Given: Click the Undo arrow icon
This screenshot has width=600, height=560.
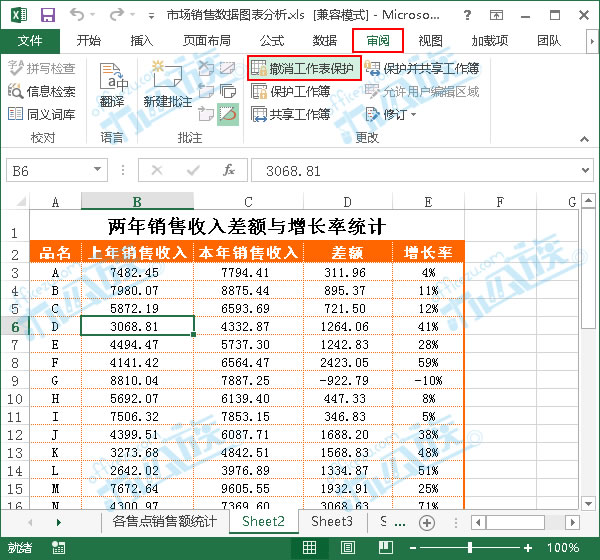Looking at the screenshot, I should 77,15.
